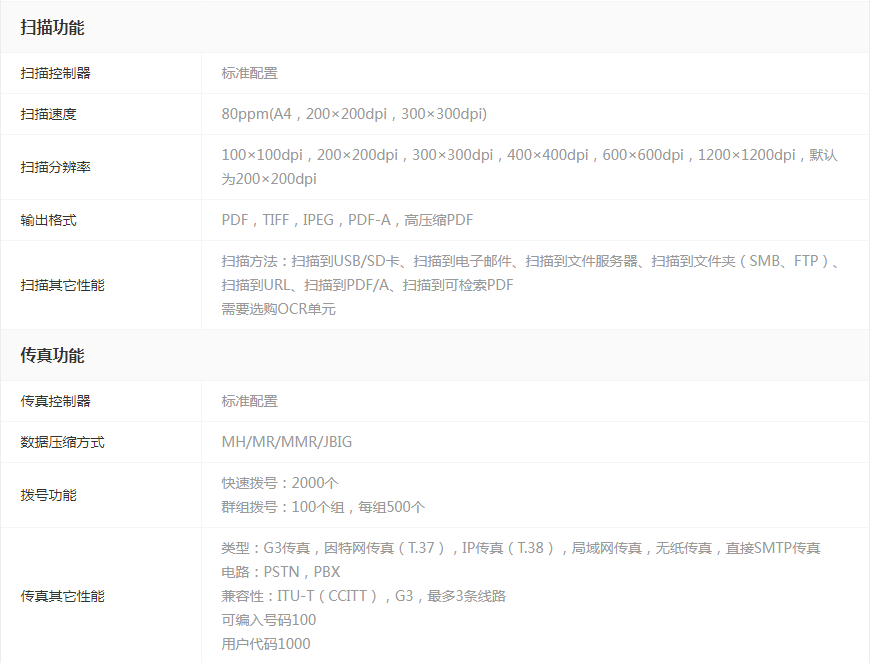Click the 快速拨号：2000个 specification text

coord(280,482)
